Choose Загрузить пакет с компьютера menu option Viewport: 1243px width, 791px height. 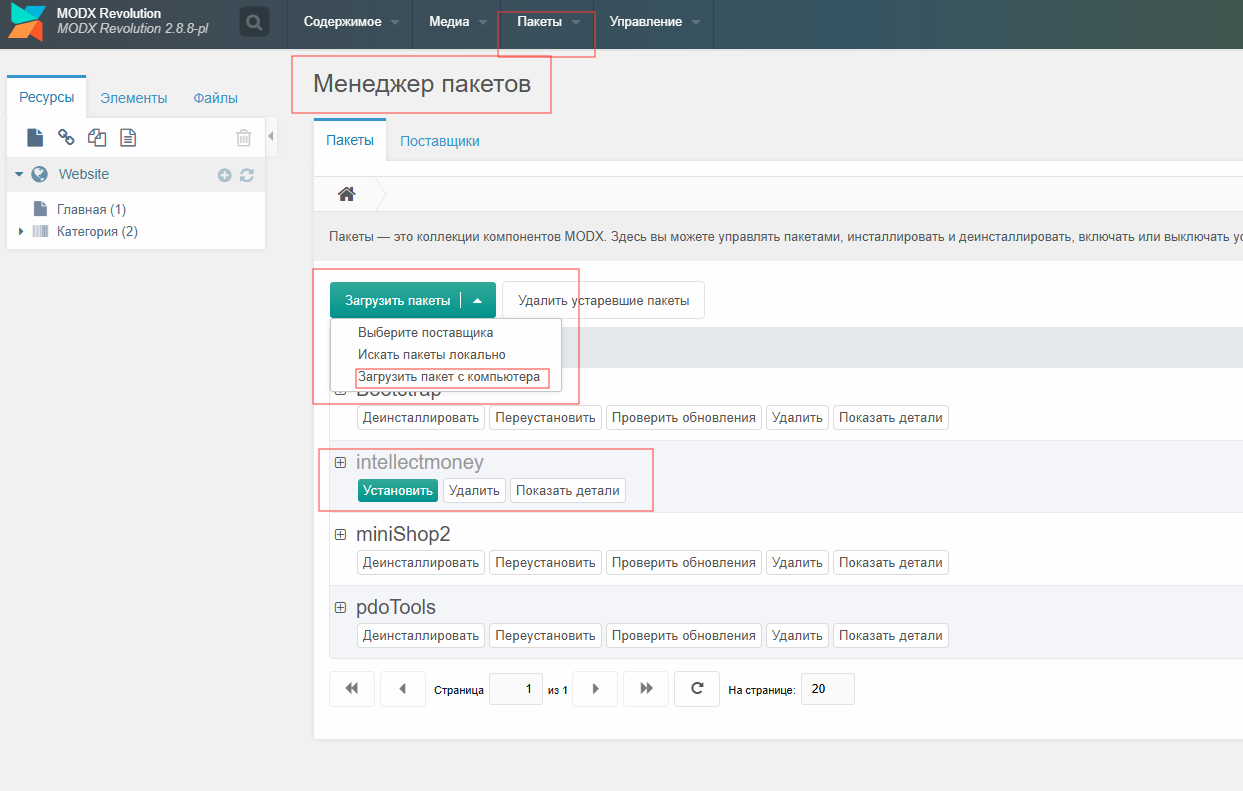(448, 378)
